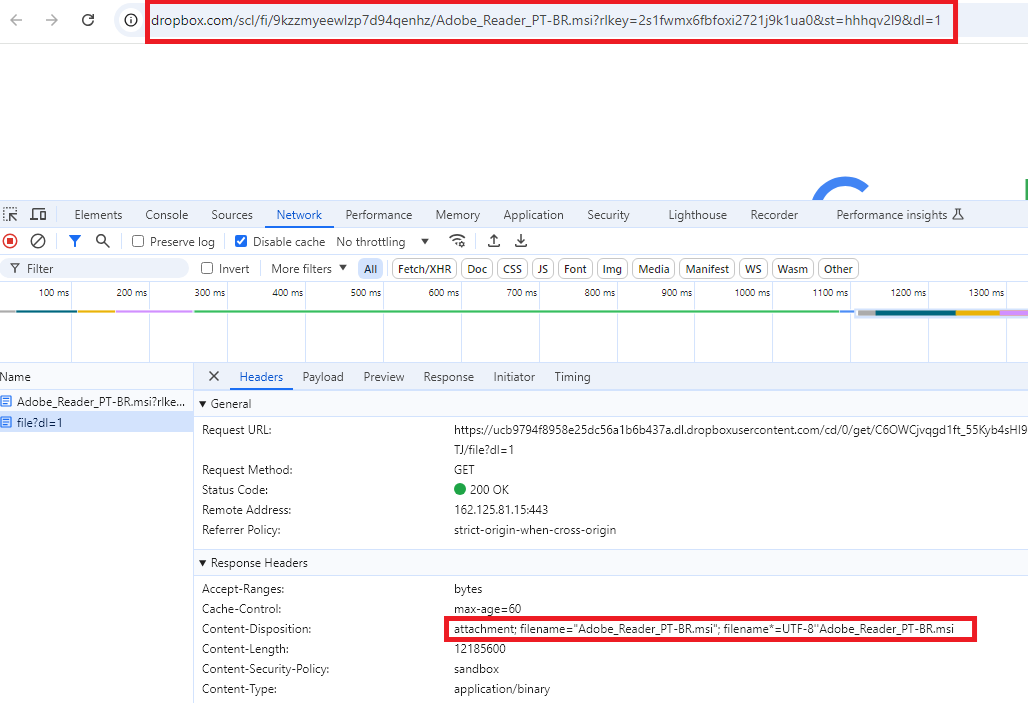1028x703 pixels.
Task: Click the Filter text input field
Action: [x=95, y=268]
